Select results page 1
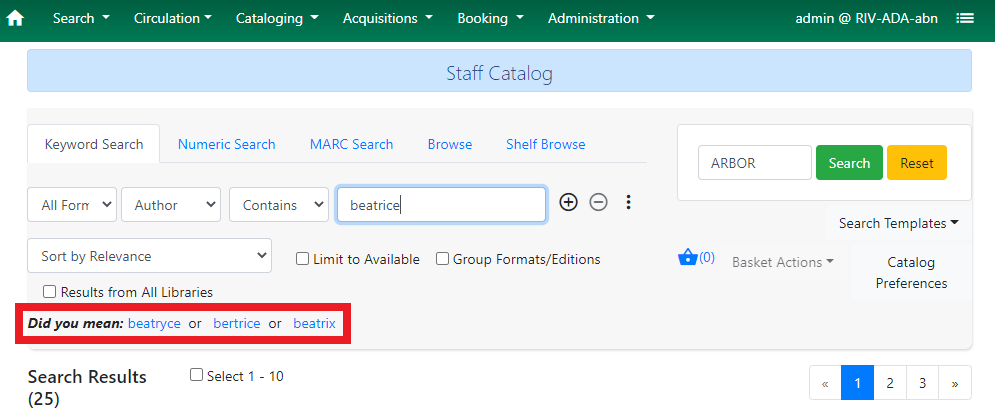The image size is (995, 412). pos(857,383)
